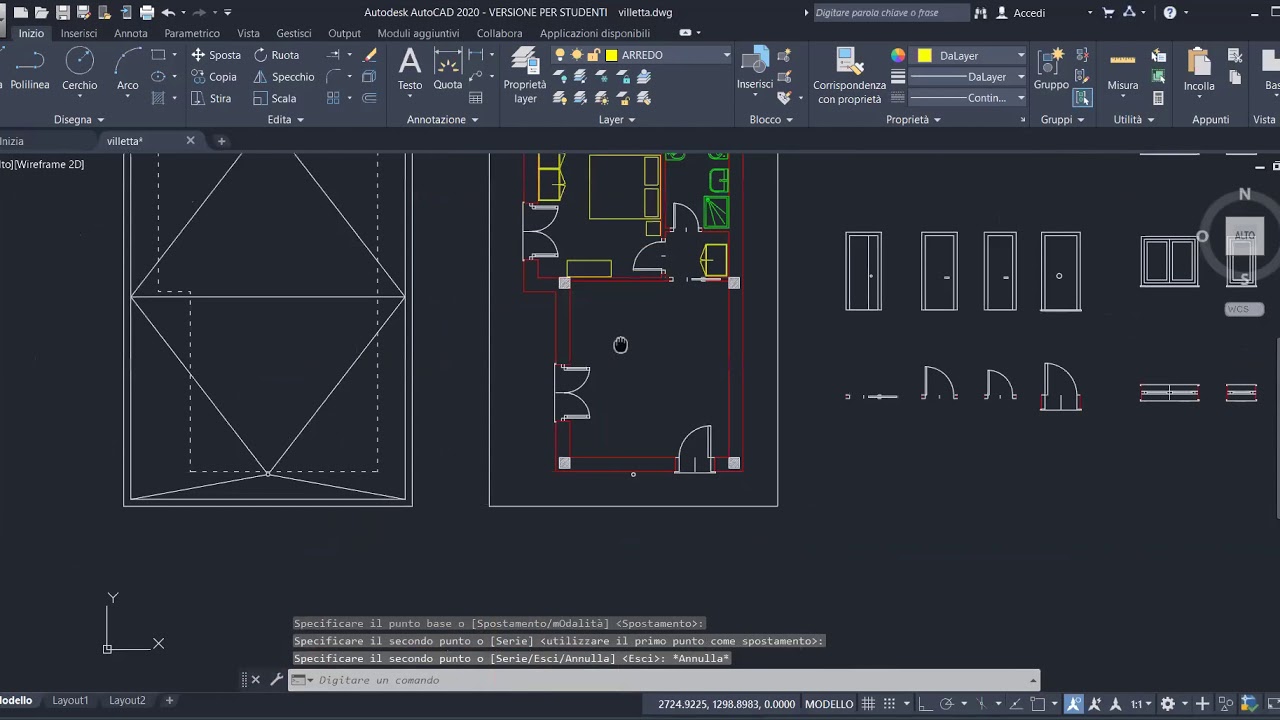Select the Polilinea drawing tool
The height and width of the screenshot is (720, 1280).
28,70
